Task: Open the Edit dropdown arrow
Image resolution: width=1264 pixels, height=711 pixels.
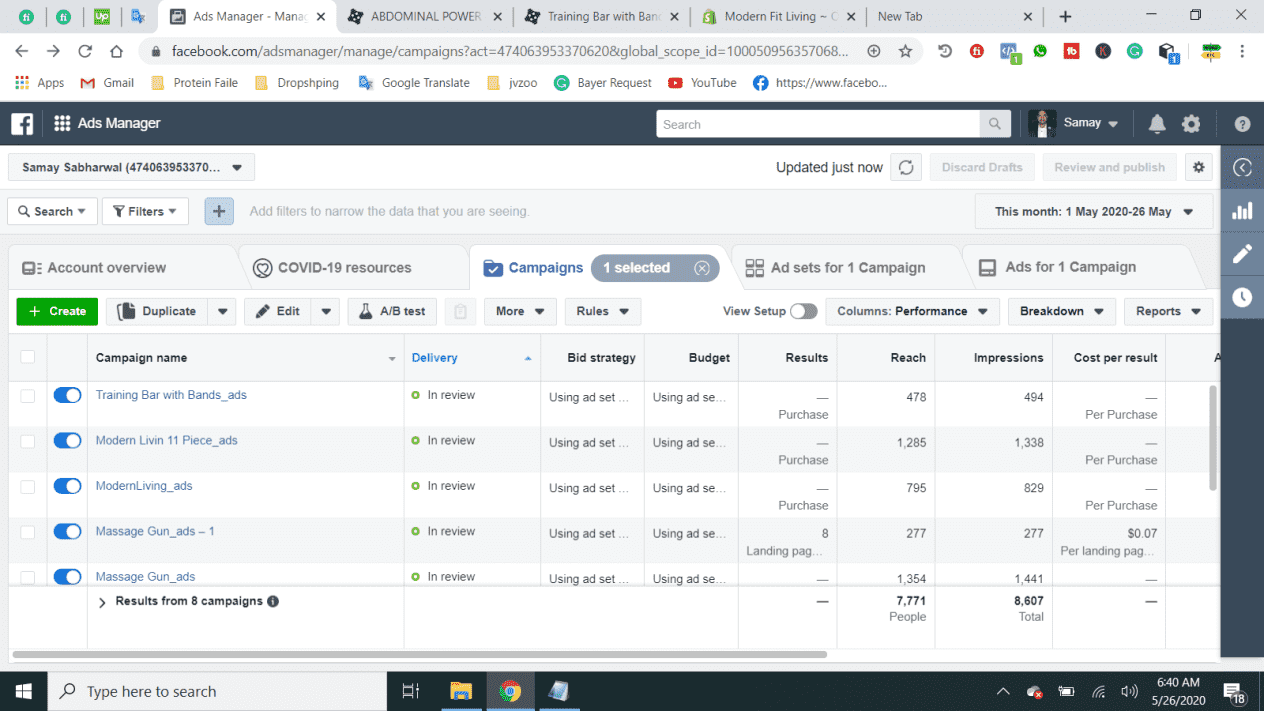Action: point(326,311)
